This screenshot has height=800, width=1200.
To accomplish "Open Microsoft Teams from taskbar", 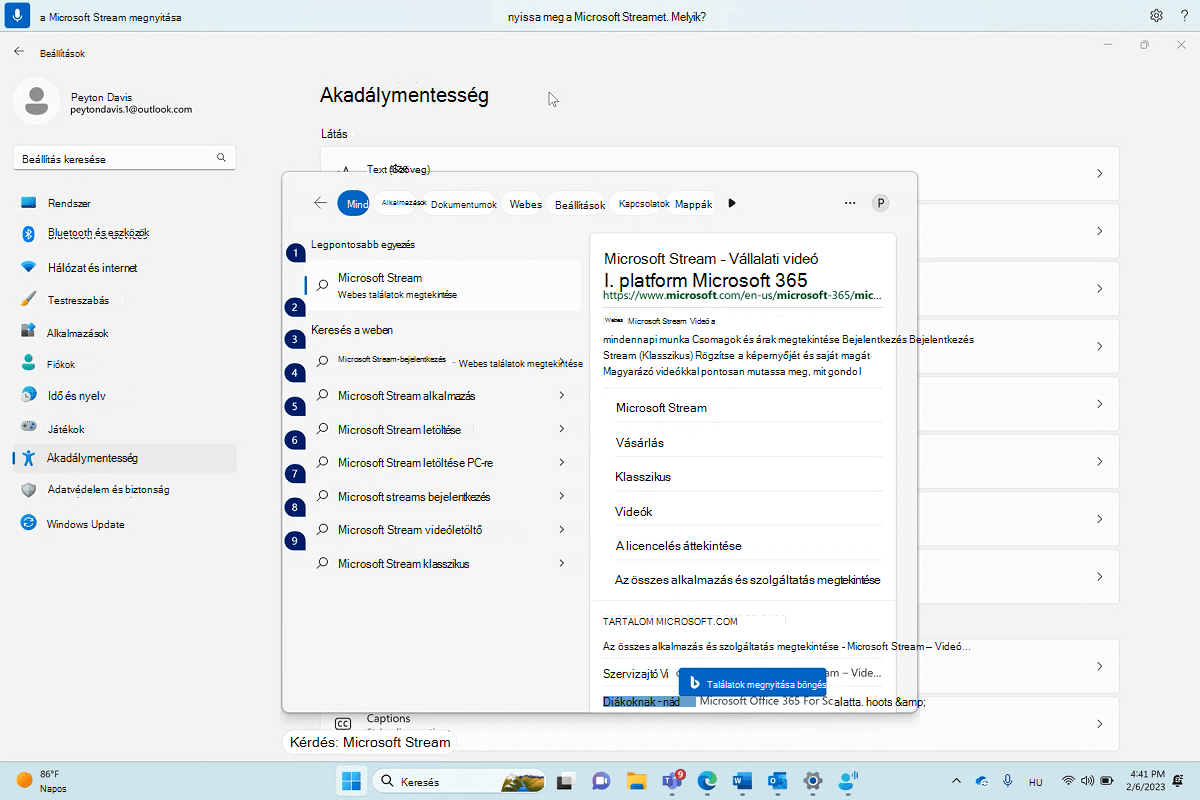I will pyautogui.click(x=671, y=781).
